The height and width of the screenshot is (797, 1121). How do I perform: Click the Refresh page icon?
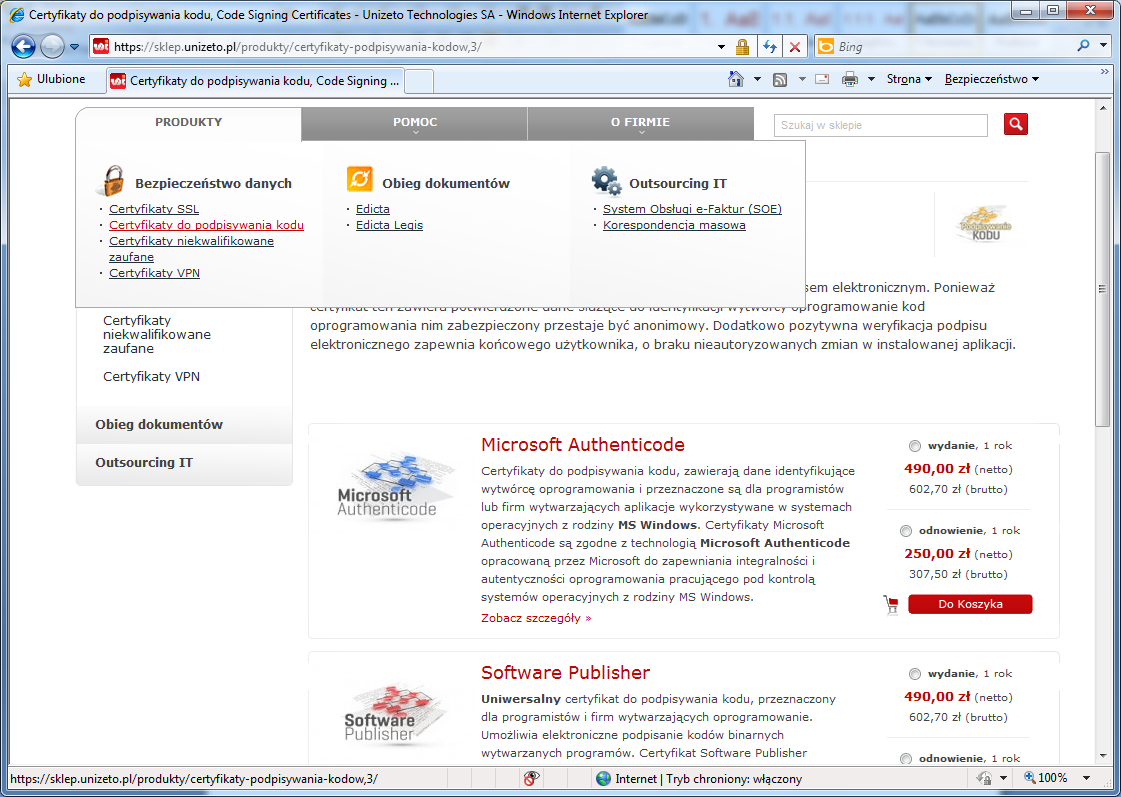(770, 47)
